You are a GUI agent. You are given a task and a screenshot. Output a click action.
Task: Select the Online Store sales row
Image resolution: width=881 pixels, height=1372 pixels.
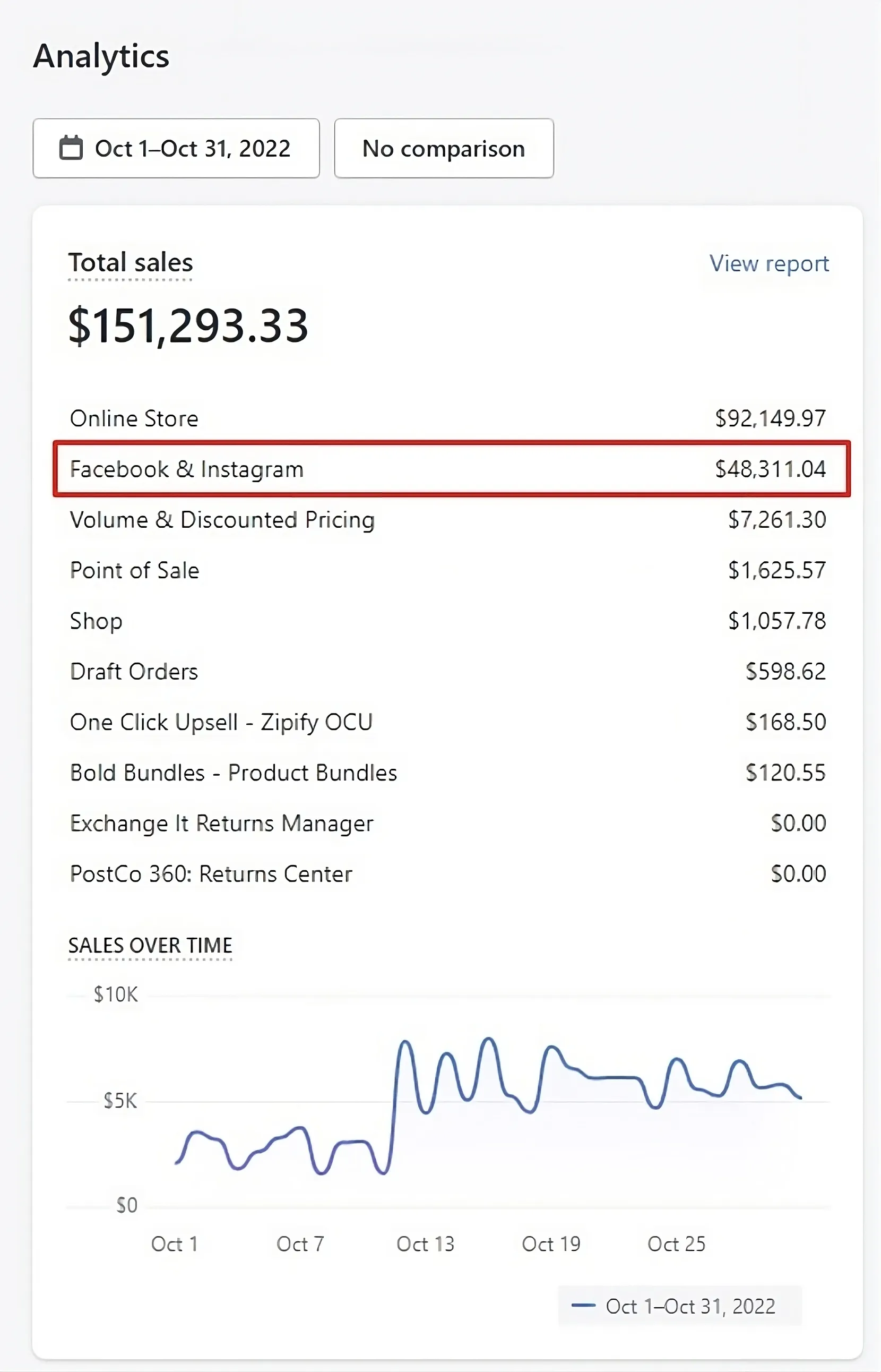447,418
